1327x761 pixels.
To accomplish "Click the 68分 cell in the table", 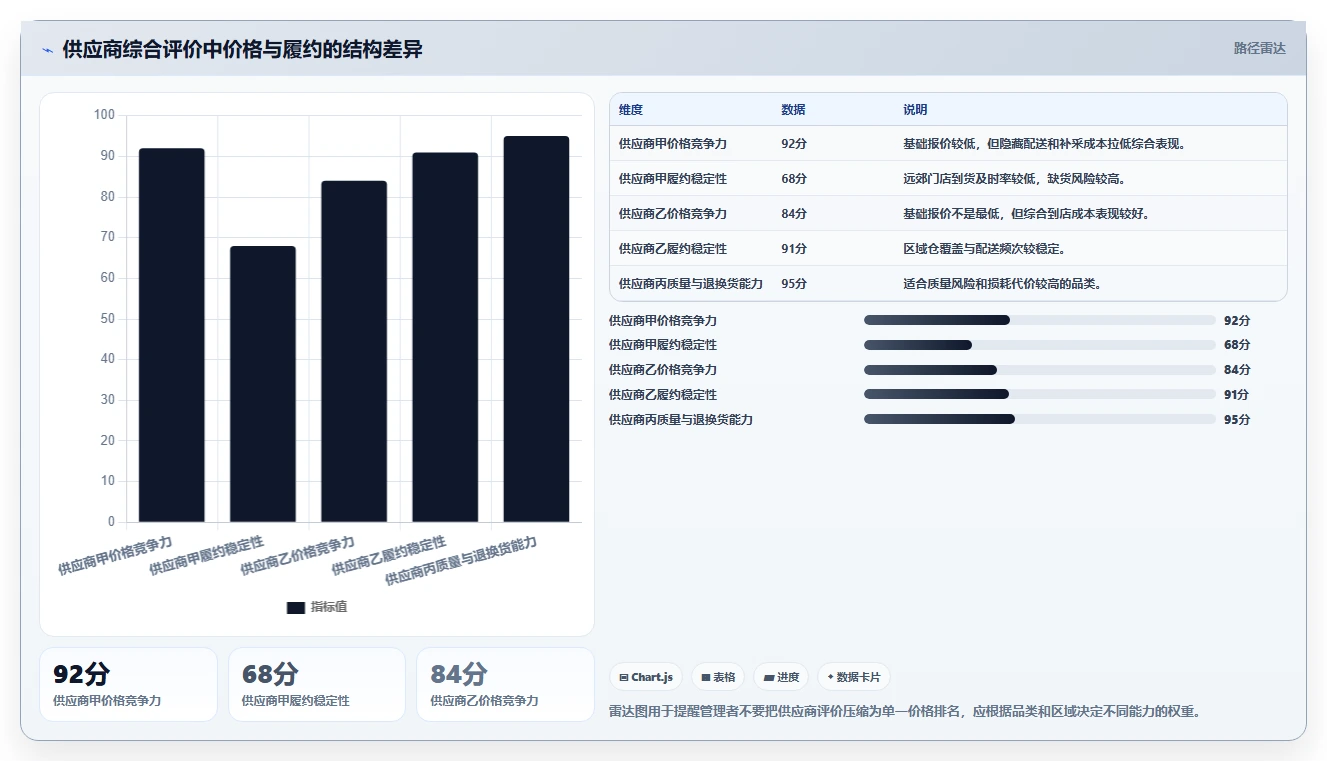I will coord(794,179).
